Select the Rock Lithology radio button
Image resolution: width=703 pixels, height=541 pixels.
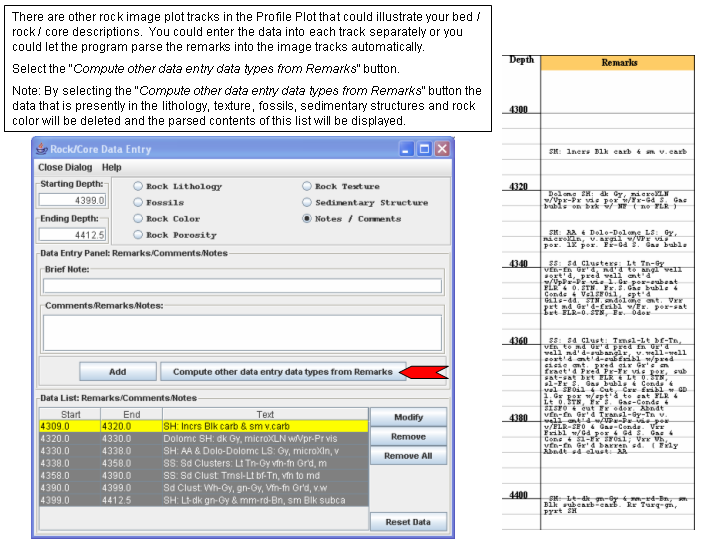pyautogui.click(x=138, y=186)
